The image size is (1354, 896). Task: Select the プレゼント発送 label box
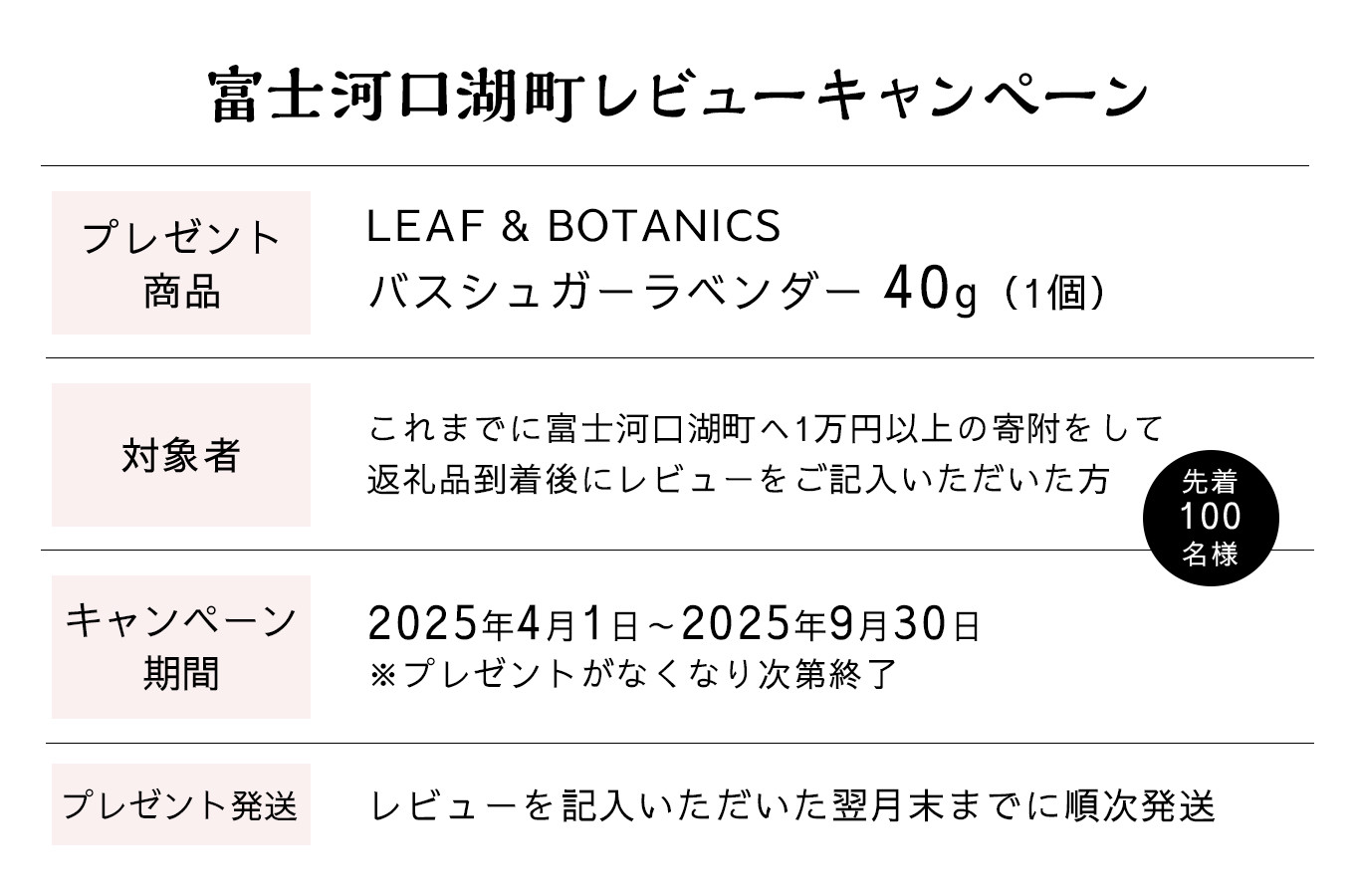click(x=181, y=804)
